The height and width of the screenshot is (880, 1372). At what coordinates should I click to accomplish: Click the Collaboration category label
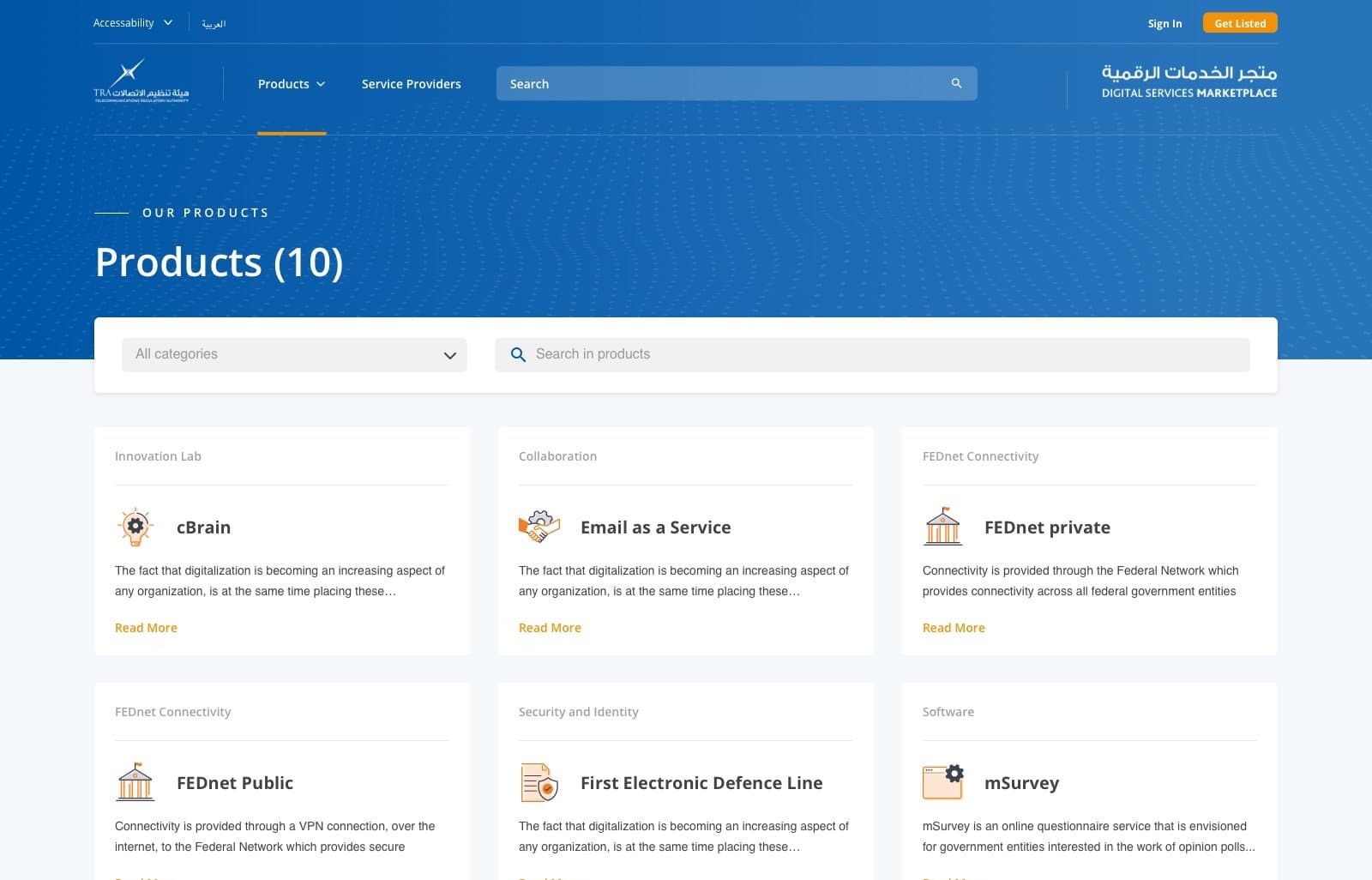pos(557,456)
